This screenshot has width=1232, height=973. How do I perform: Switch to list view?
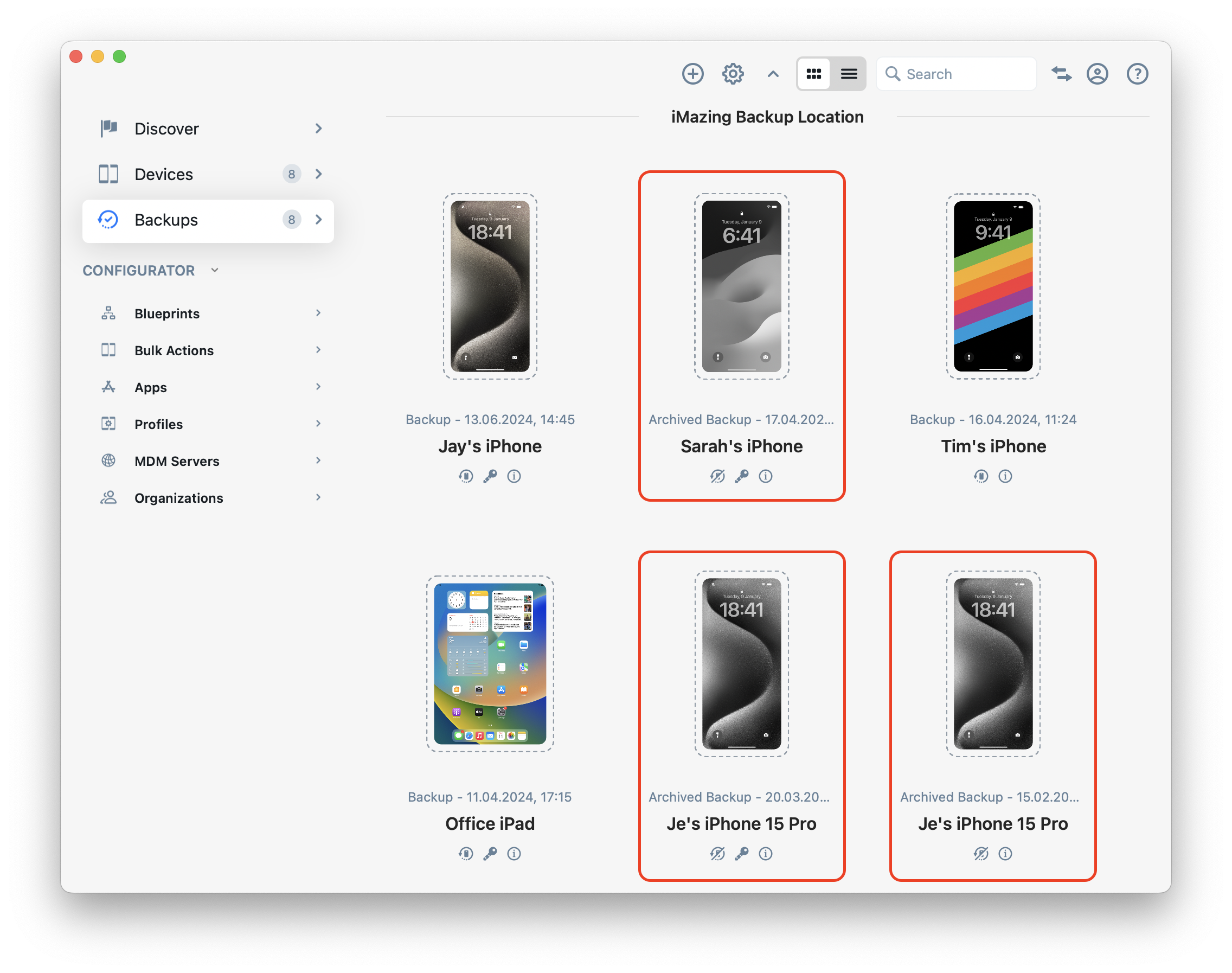pyautogui.click(x=849, y=74)
